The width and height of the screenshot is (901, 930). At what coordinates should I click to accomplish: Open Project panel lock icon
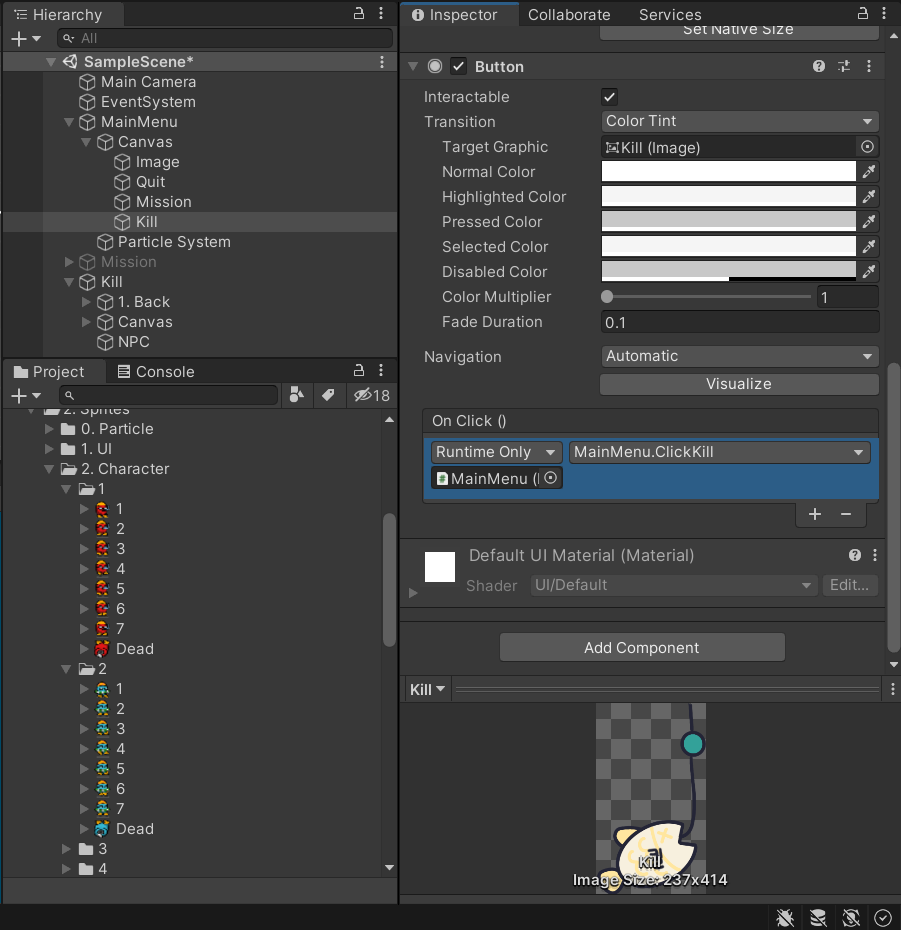[x=359, y=371]
